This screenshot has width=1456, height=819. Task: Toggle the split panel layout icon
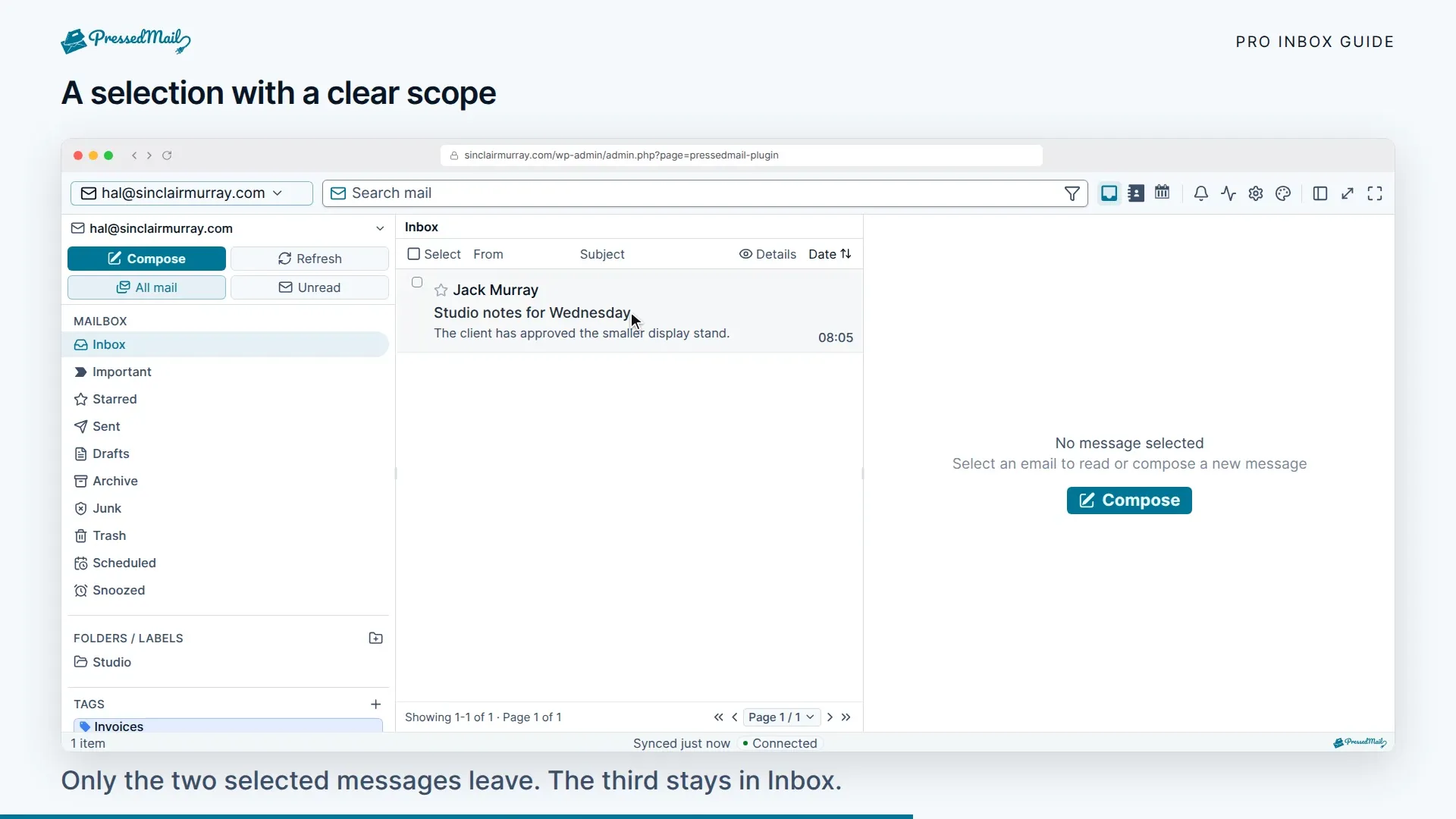pyautogui.click(x=1319, y=194)
